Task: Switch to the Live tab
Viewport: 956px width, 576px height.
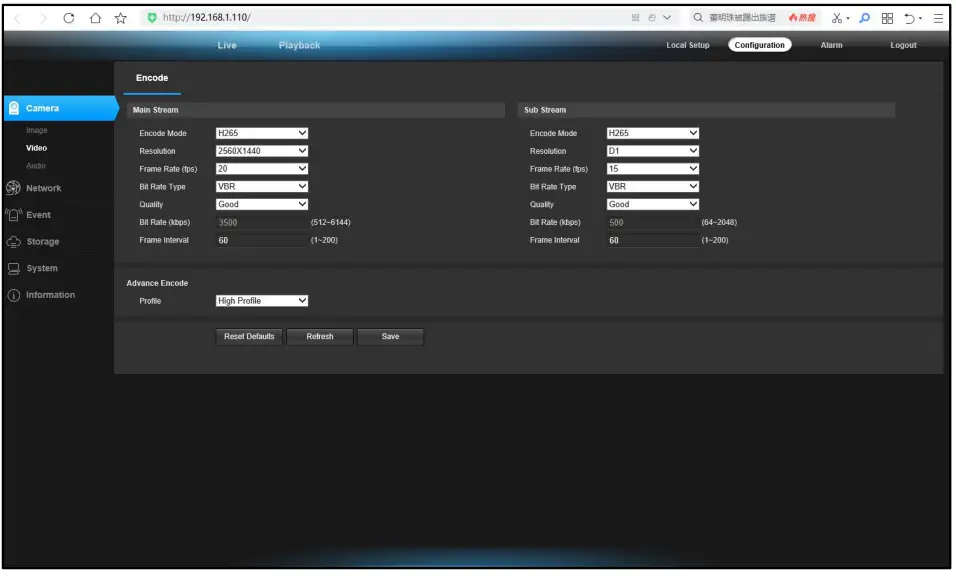Action: coord(227,45)
